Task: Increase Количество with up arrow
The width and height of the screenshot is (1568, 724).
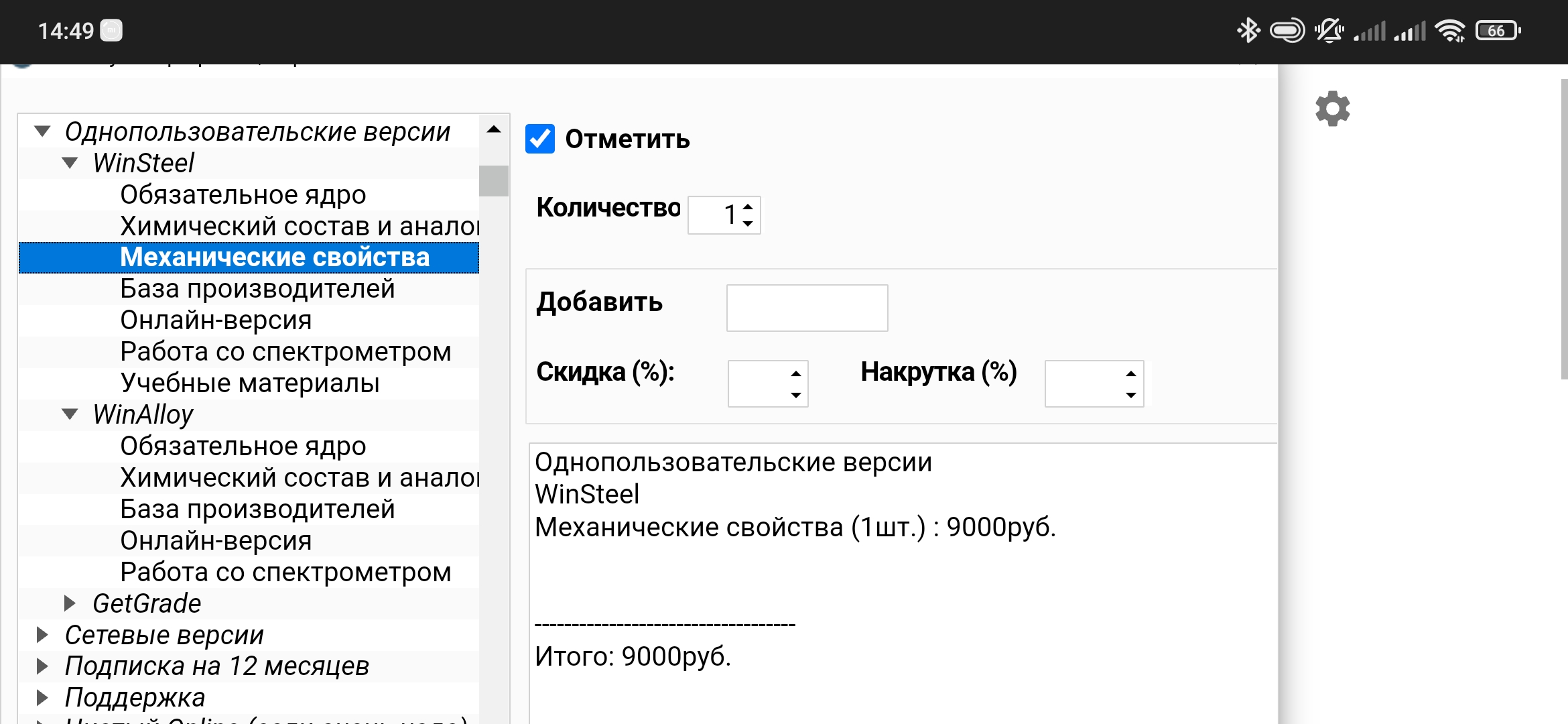Action: [x=748, y=206]
